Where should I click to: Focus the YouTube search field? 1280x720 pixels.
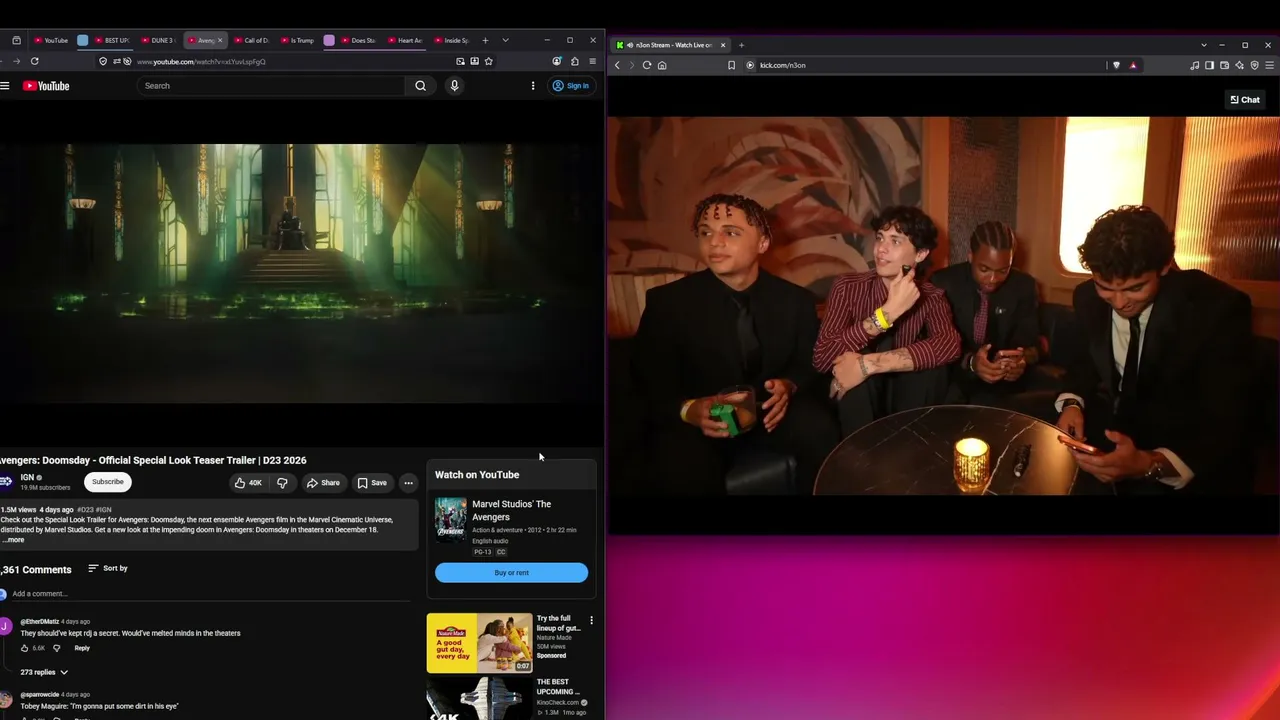pos(273,86)
